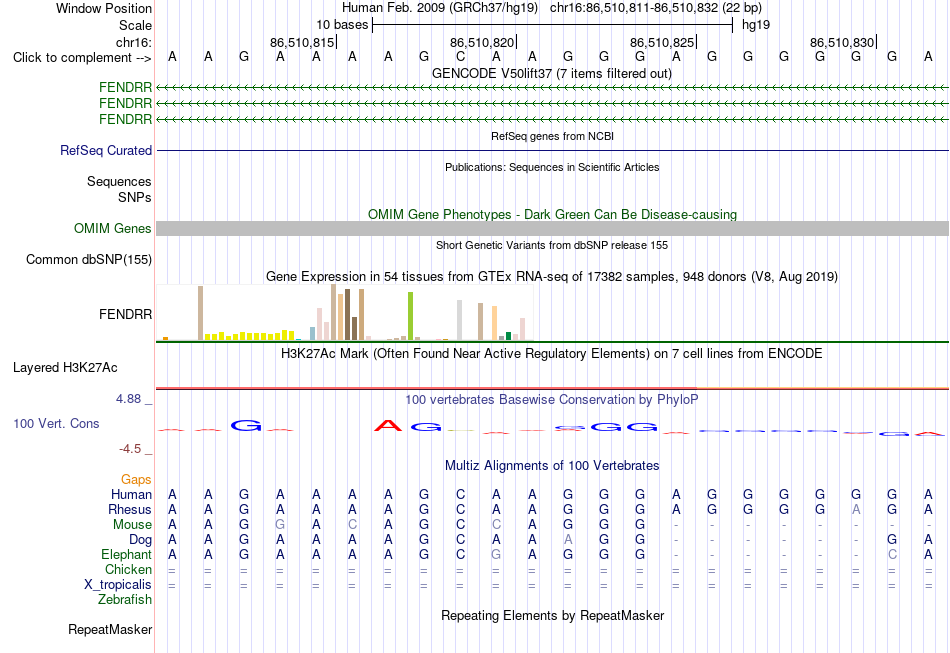Click the Sequences publications track label

click(119, 181)
